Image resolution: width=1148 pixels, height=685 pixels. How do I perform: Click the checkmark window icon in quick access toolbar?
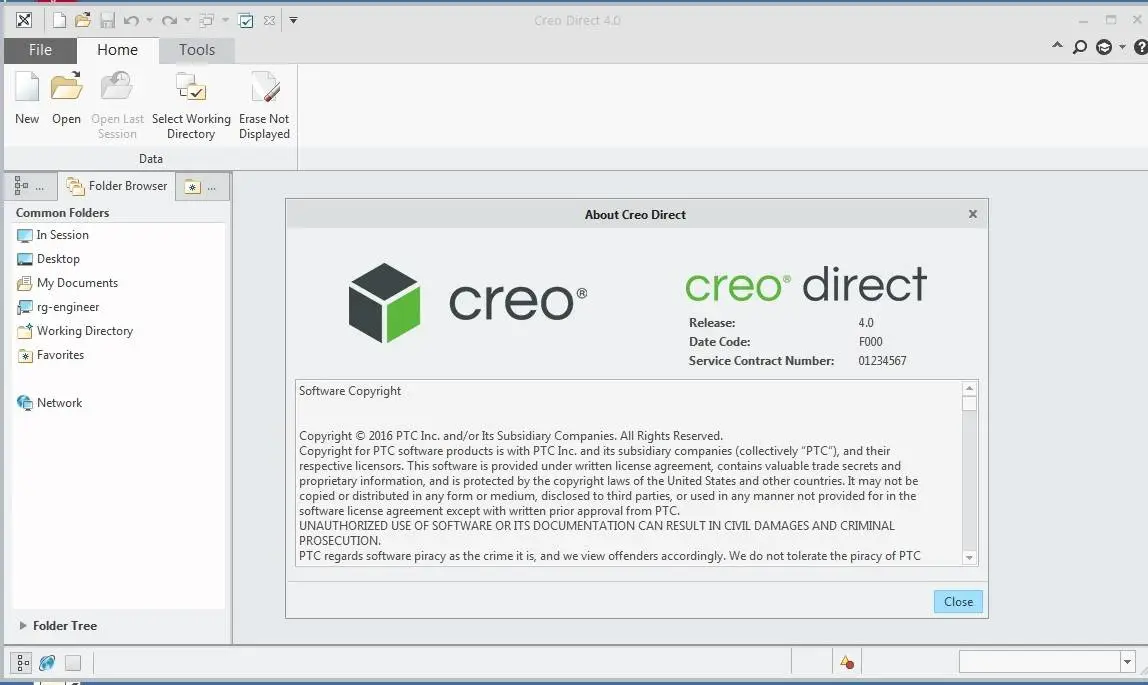click(x=246, y=20)
